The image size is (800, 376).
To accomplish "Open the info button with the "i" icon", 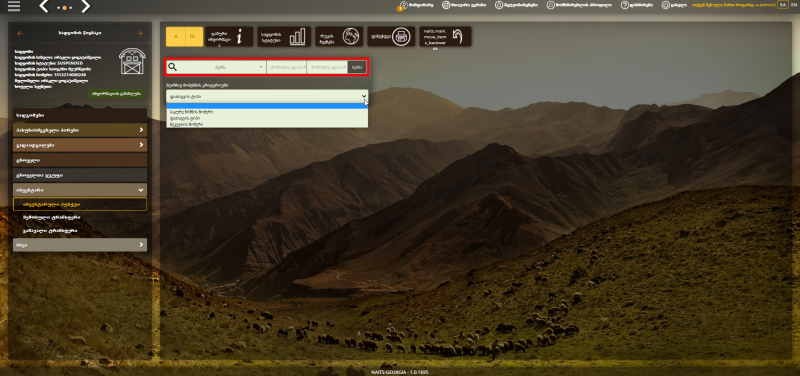I will 230,37.
